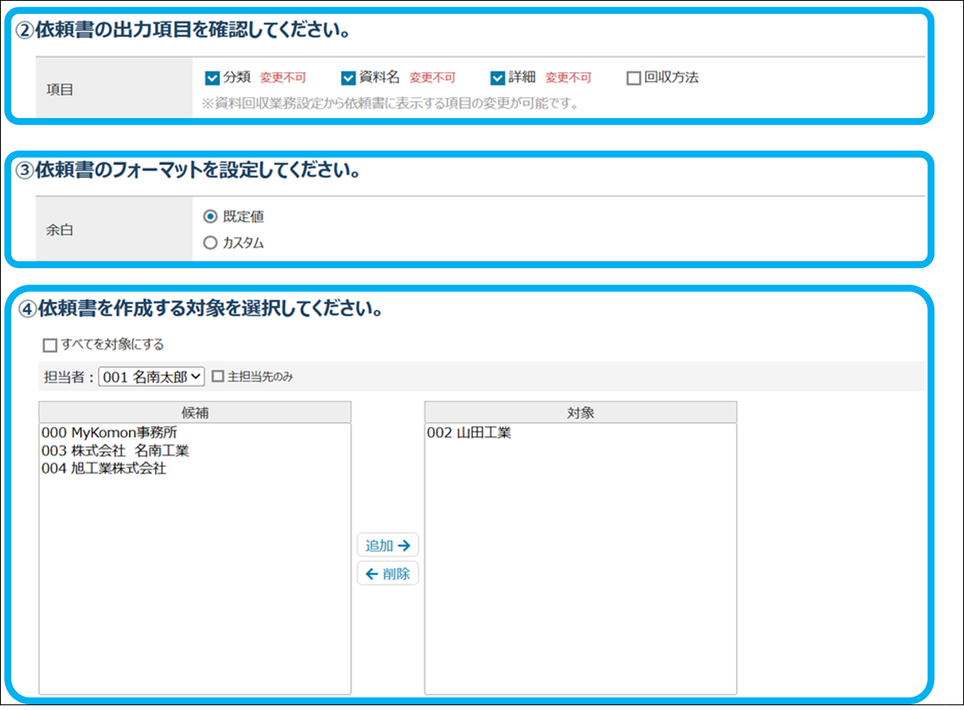
Task: Select 003 株式会社 名南工業 in the list
Action: point(115,451)
